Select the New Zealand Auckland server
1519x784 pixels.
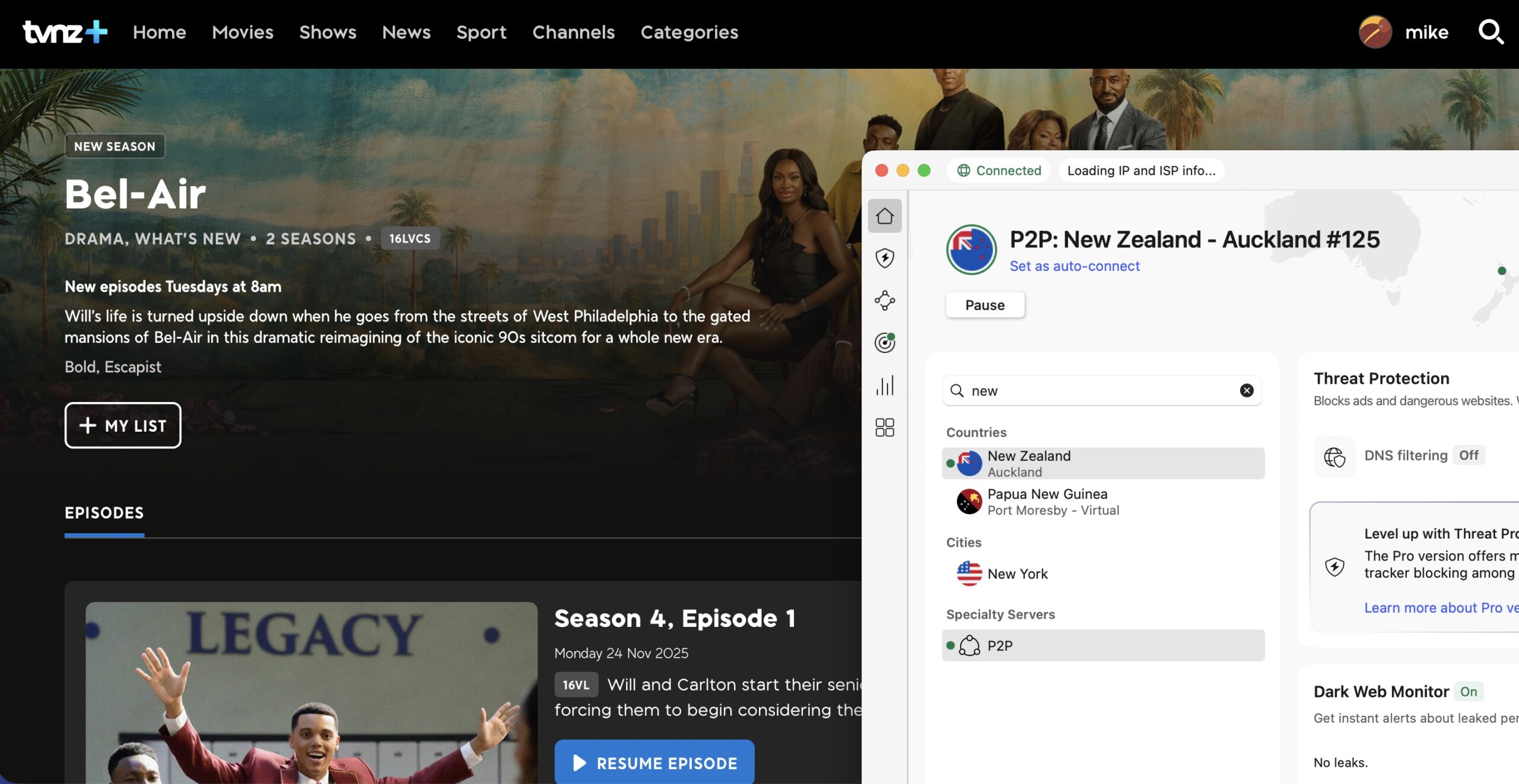click(x=1102, y=463)
